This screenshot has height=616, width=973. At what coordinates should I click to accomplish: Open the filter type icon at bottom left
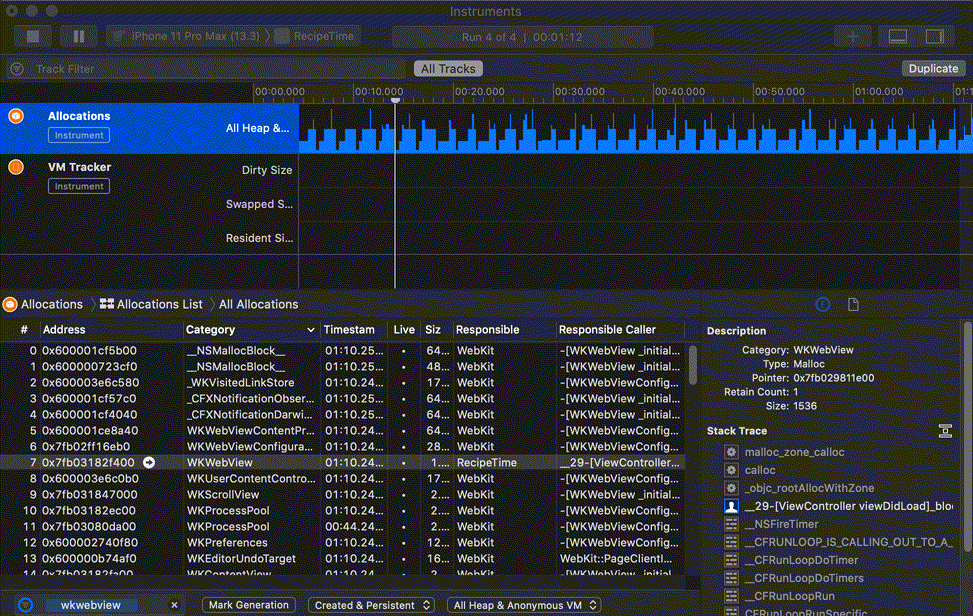(25, 605)
